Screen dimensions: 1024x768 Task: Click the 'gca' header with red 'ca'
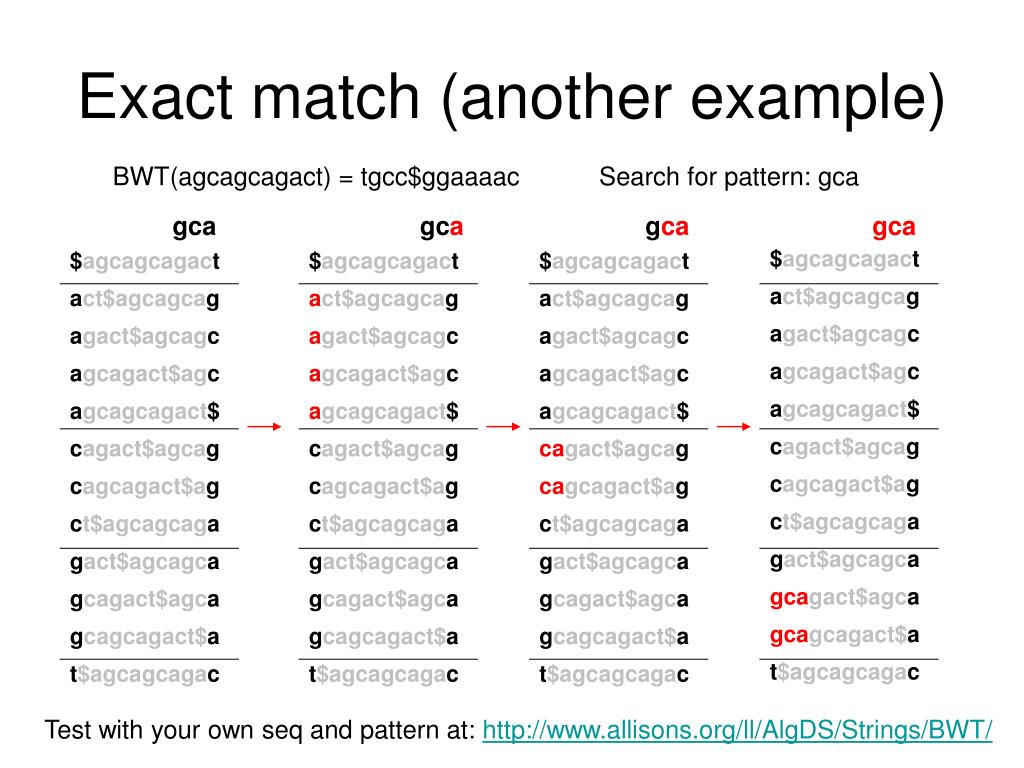[x=667, y=228]
